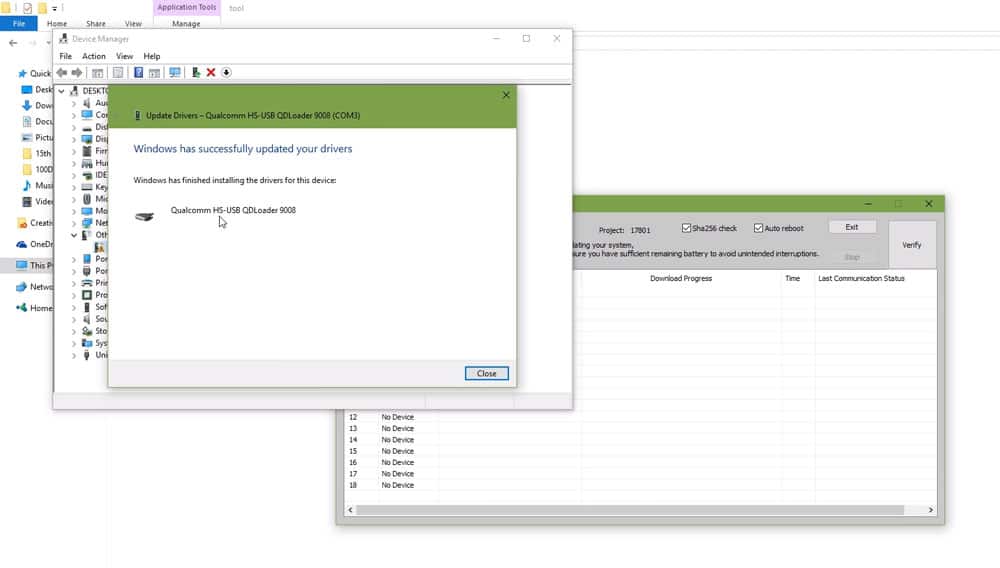Click the Download Progress column header
This screenshot has height=568, width=1000.
pyautogui.click(x=681, y=279)
